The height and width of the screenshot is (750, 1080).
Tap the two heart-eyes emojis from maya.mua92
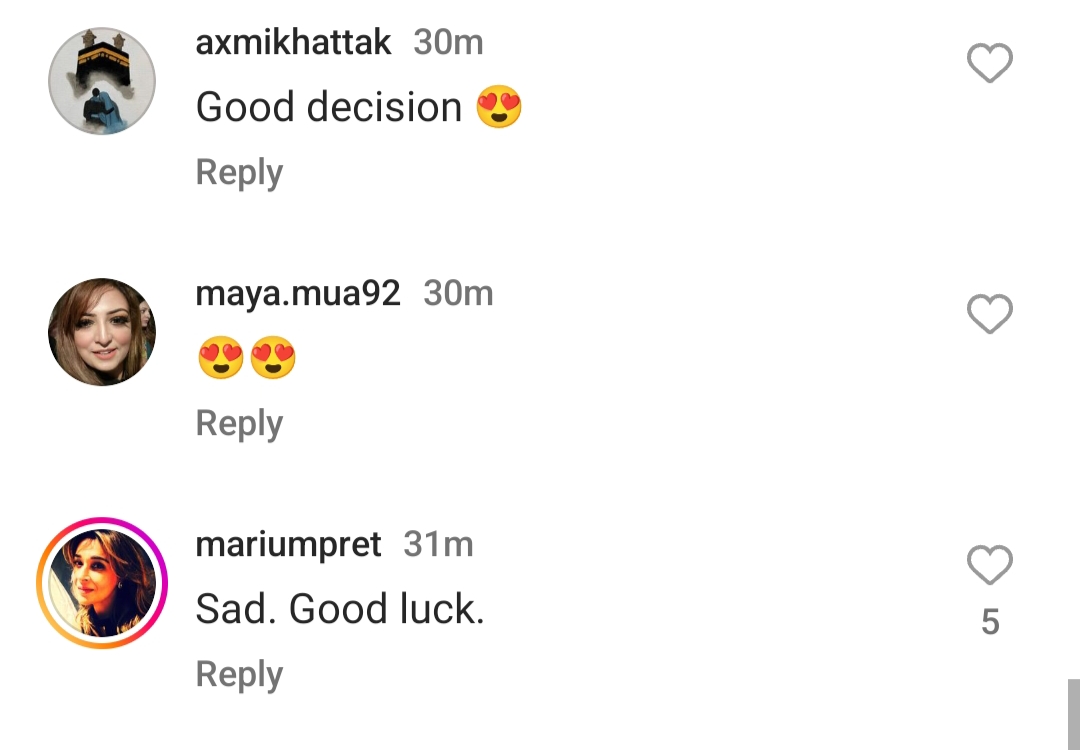coord(247,359)
